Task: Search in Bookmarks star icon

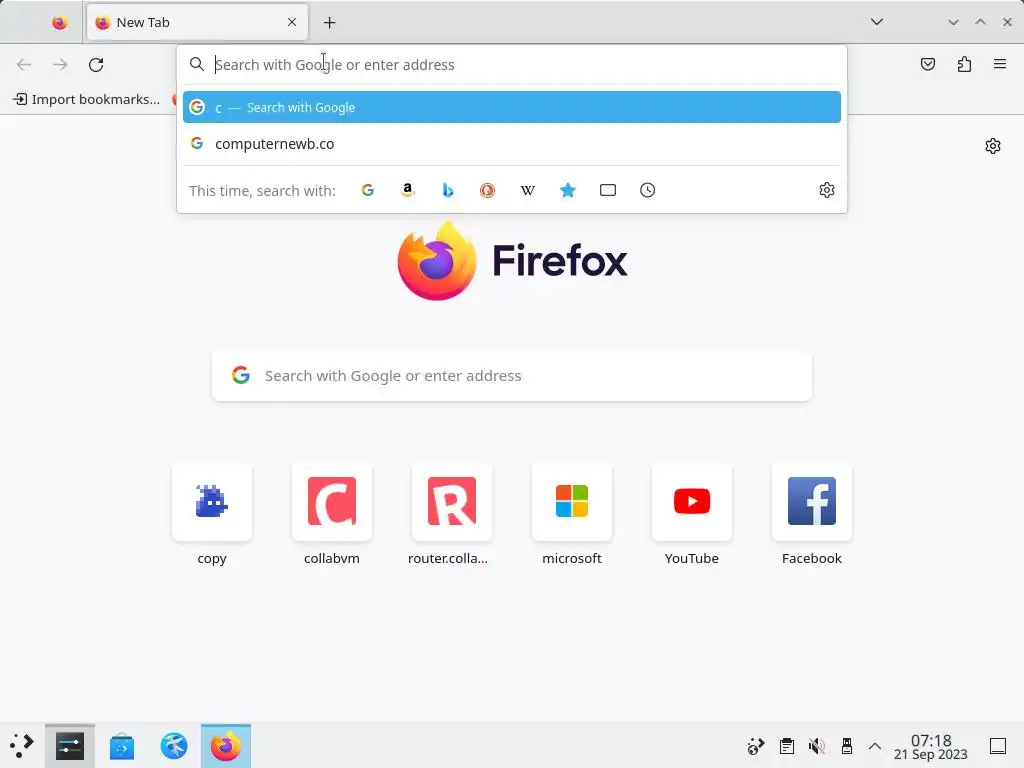Action: tap(568, 190)
